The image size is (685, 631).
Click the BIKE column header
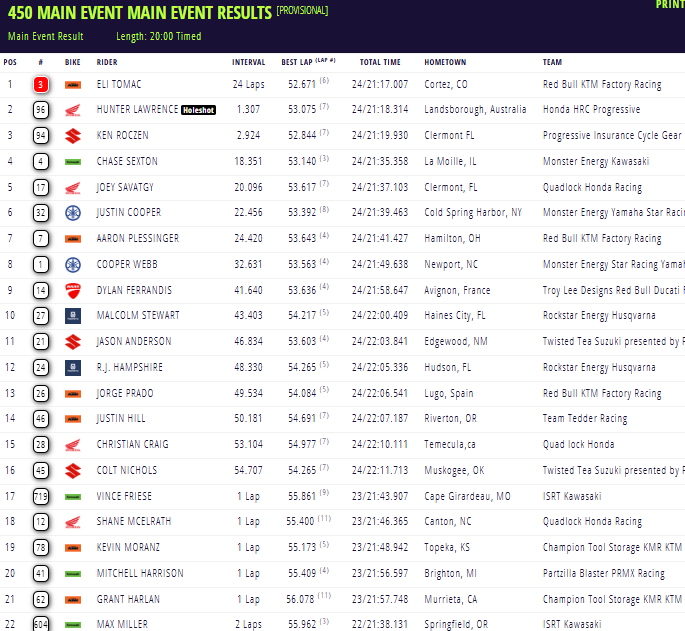pyautogui.click(x=73, y=62)
